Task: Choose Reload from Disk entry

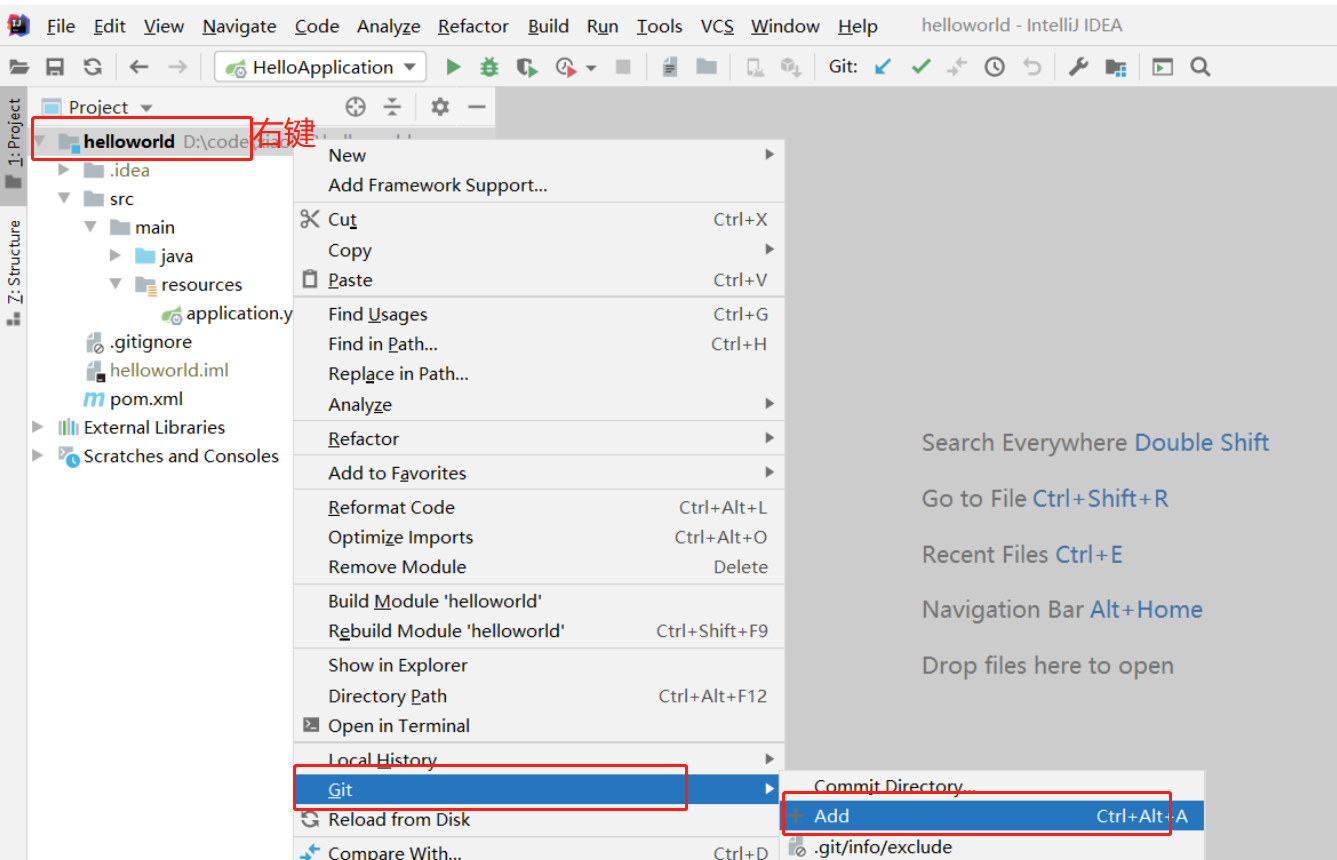Action: tap(539, 820)
